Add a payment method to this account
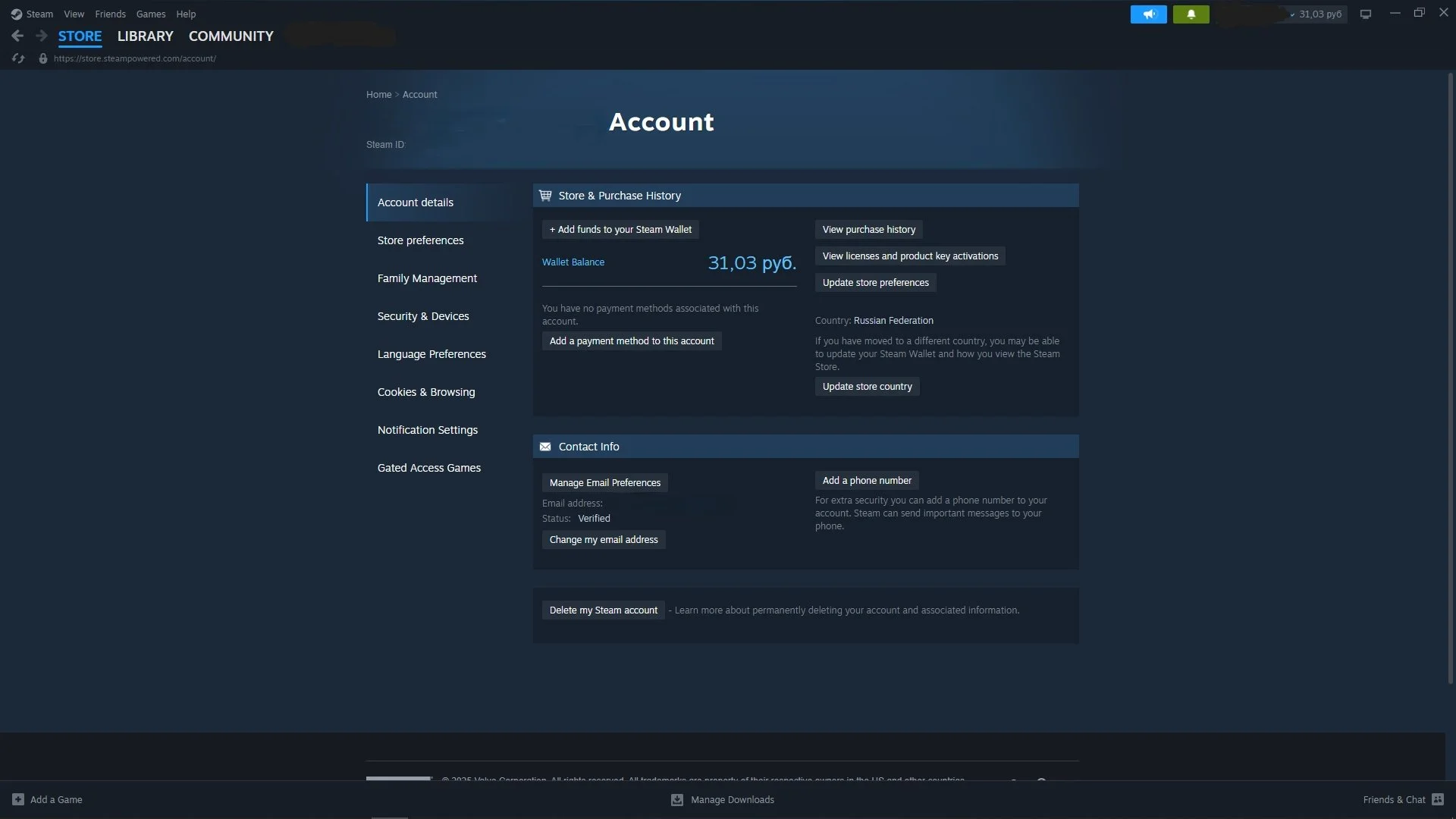 [x=632, y=341]
